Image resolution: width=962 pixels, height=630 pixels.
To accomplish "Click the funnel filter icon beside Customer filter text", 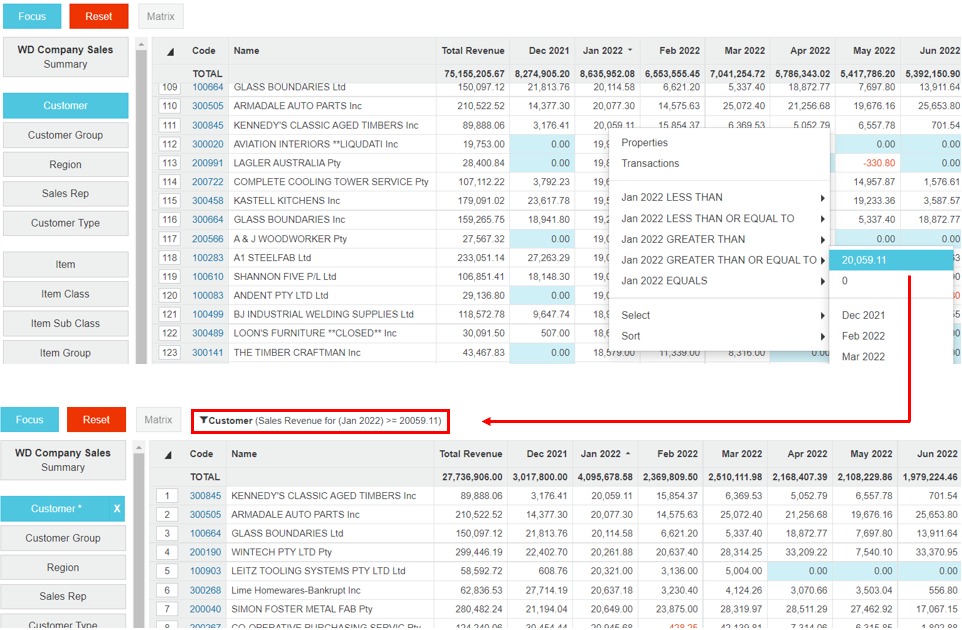I will coord(203,421).
